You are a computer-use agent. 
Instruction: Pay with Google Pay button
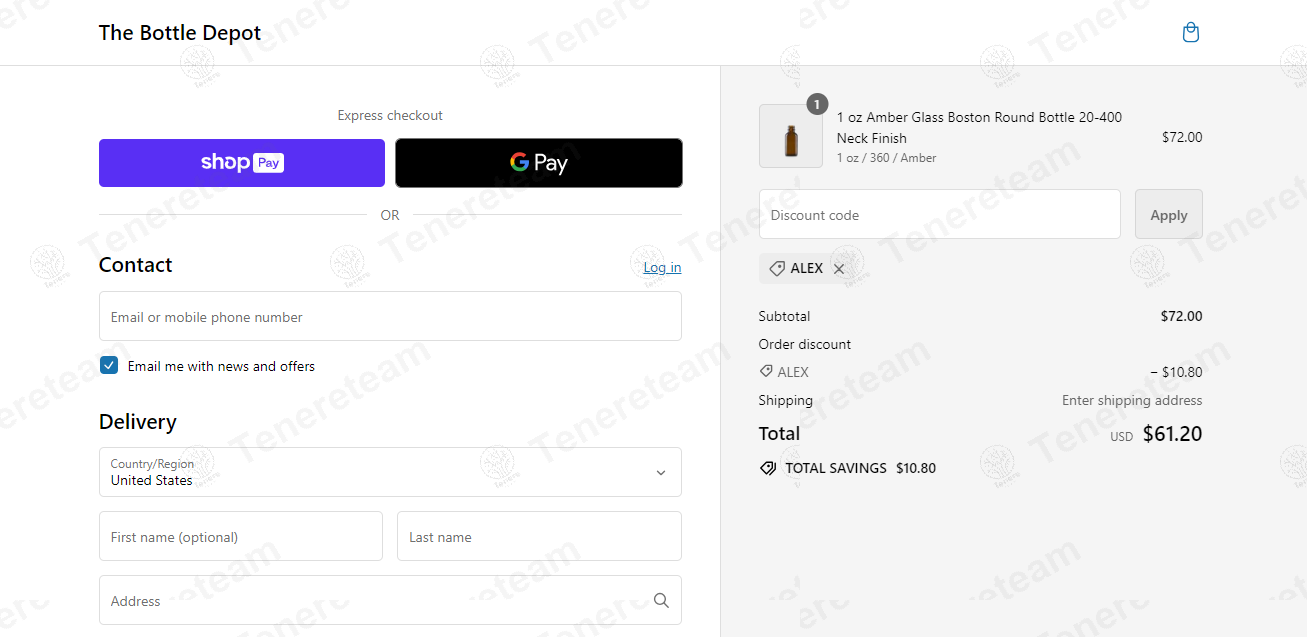coord(539,163)
